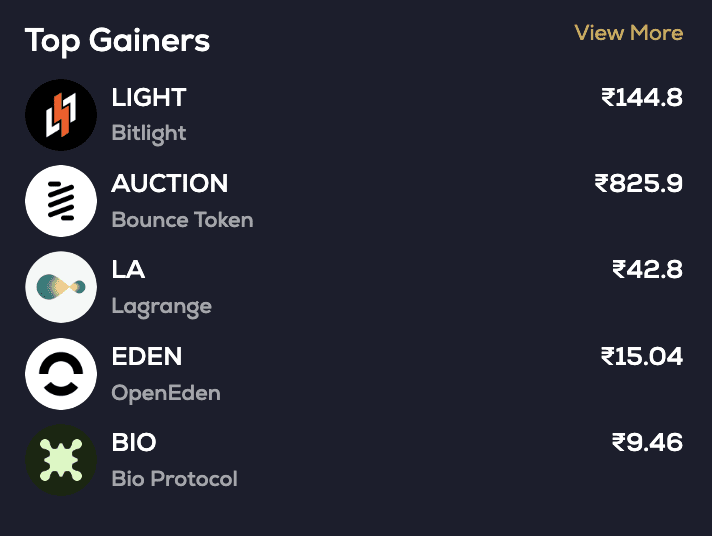Image resolution: width=712 pixels, height=536 pixels.
Task: Click the Top Gainers heading
Action: tap(117, 41)
